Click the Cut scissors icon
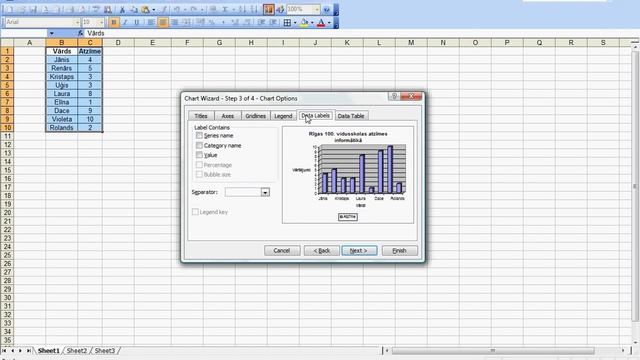Image resolution: width=640 pixels, height=360 pixels. [122, 9]
